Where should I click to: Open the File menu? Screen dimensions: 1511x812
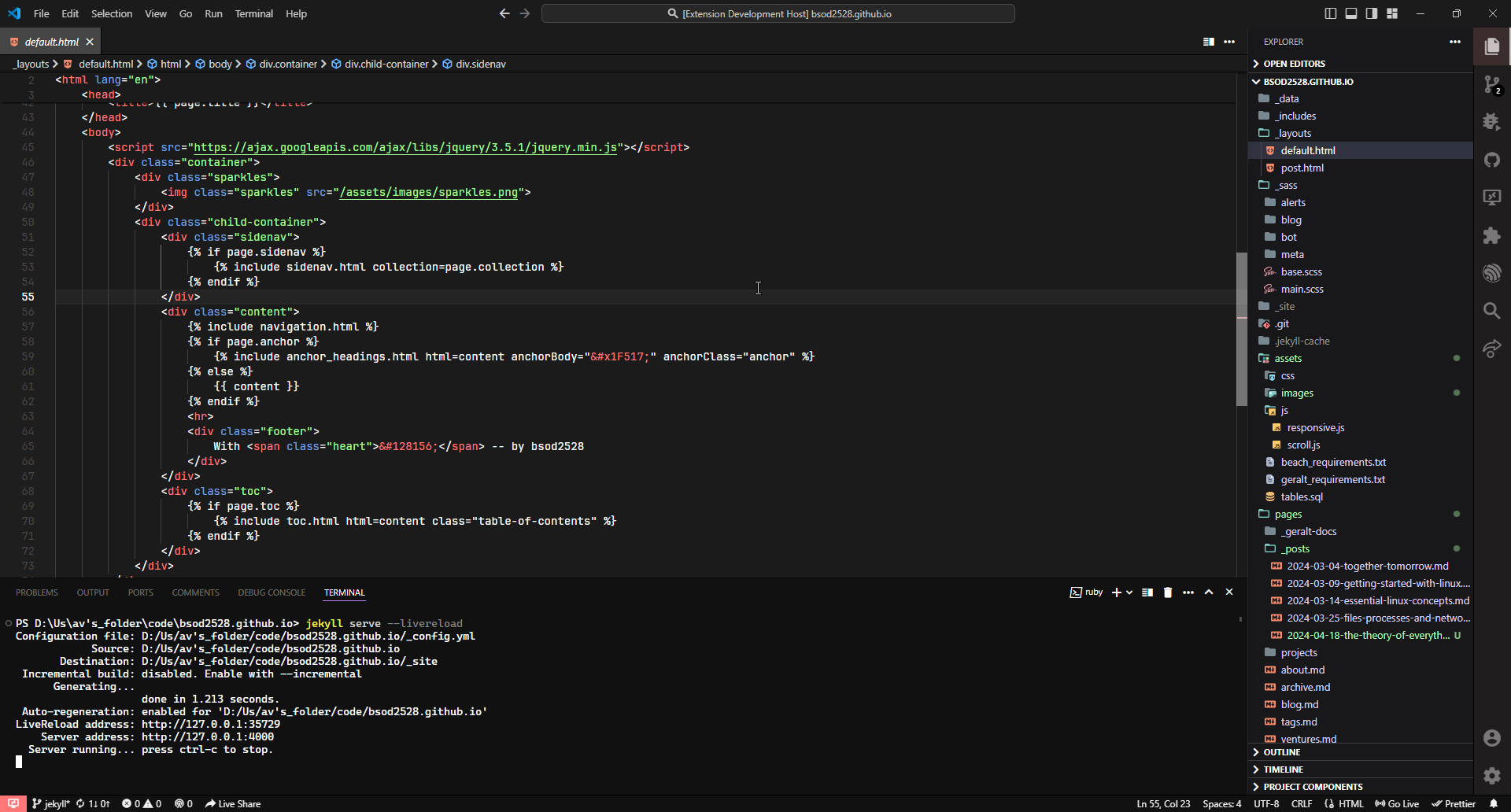pyautogui.click(x=42, y=13)
